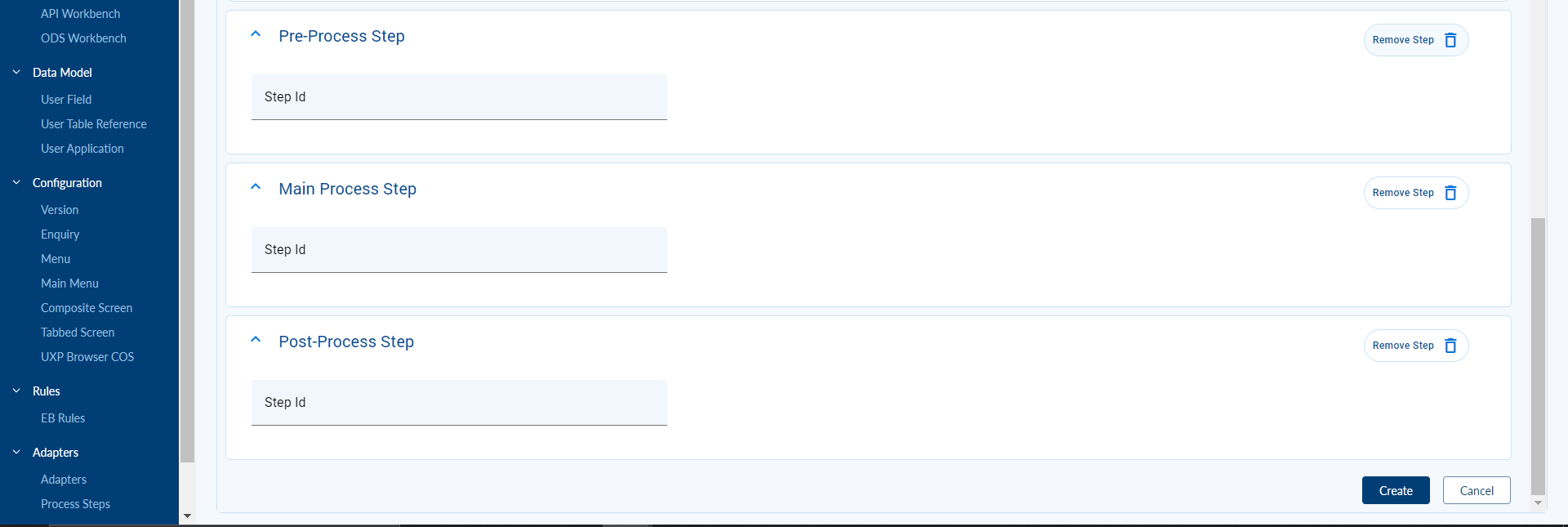Click trash icon in Post-Process Step
This screenshot has width=1568, height=527.
point(1450,346)
